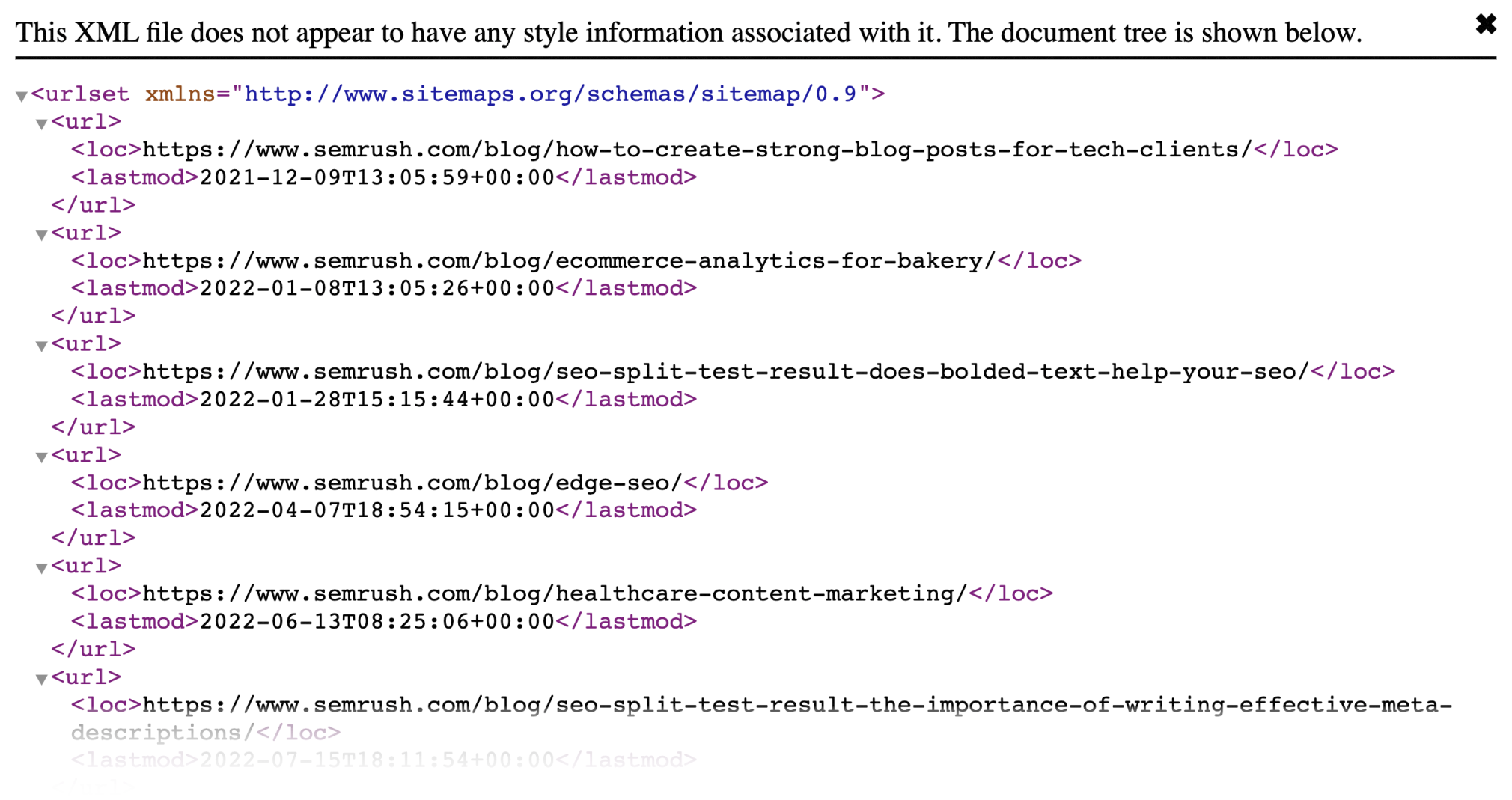Click the lastmod date 2022-04-07T18:54:15
The height and width of the screenshot is (800, 1512).
tap(377, 510)
